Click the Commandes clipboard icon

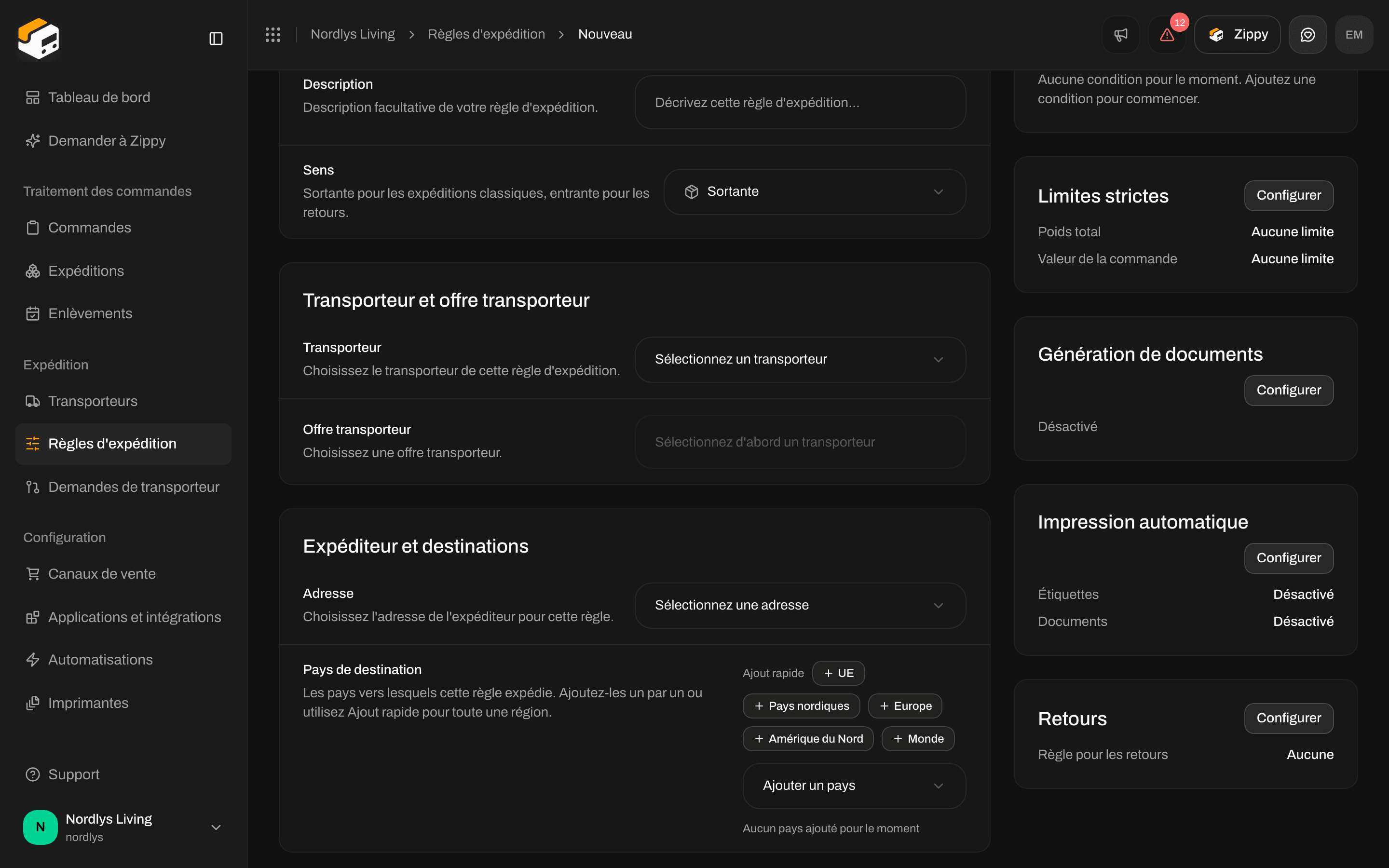(33, 228)
